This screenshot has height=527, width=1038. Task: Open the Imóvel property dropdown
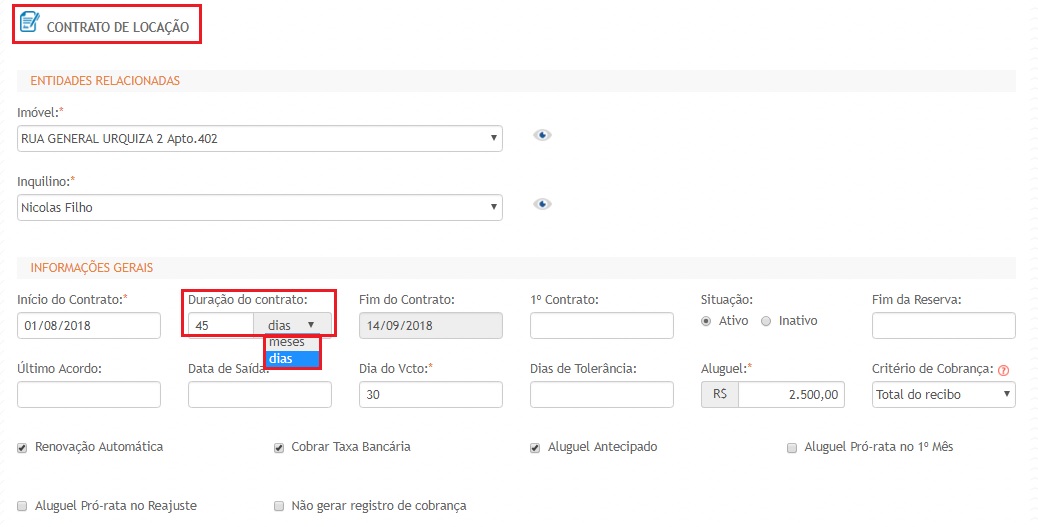pyautogui.click(x=260, y=139)
